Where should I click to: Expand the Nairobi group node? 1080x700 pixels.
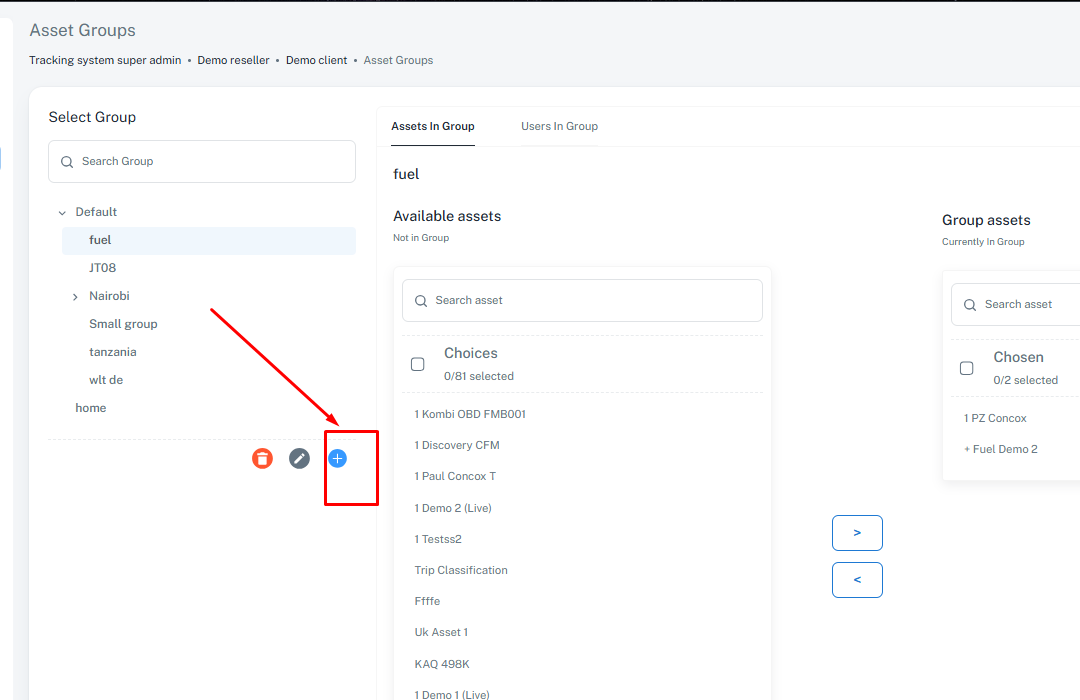click(x=75, y=297)
